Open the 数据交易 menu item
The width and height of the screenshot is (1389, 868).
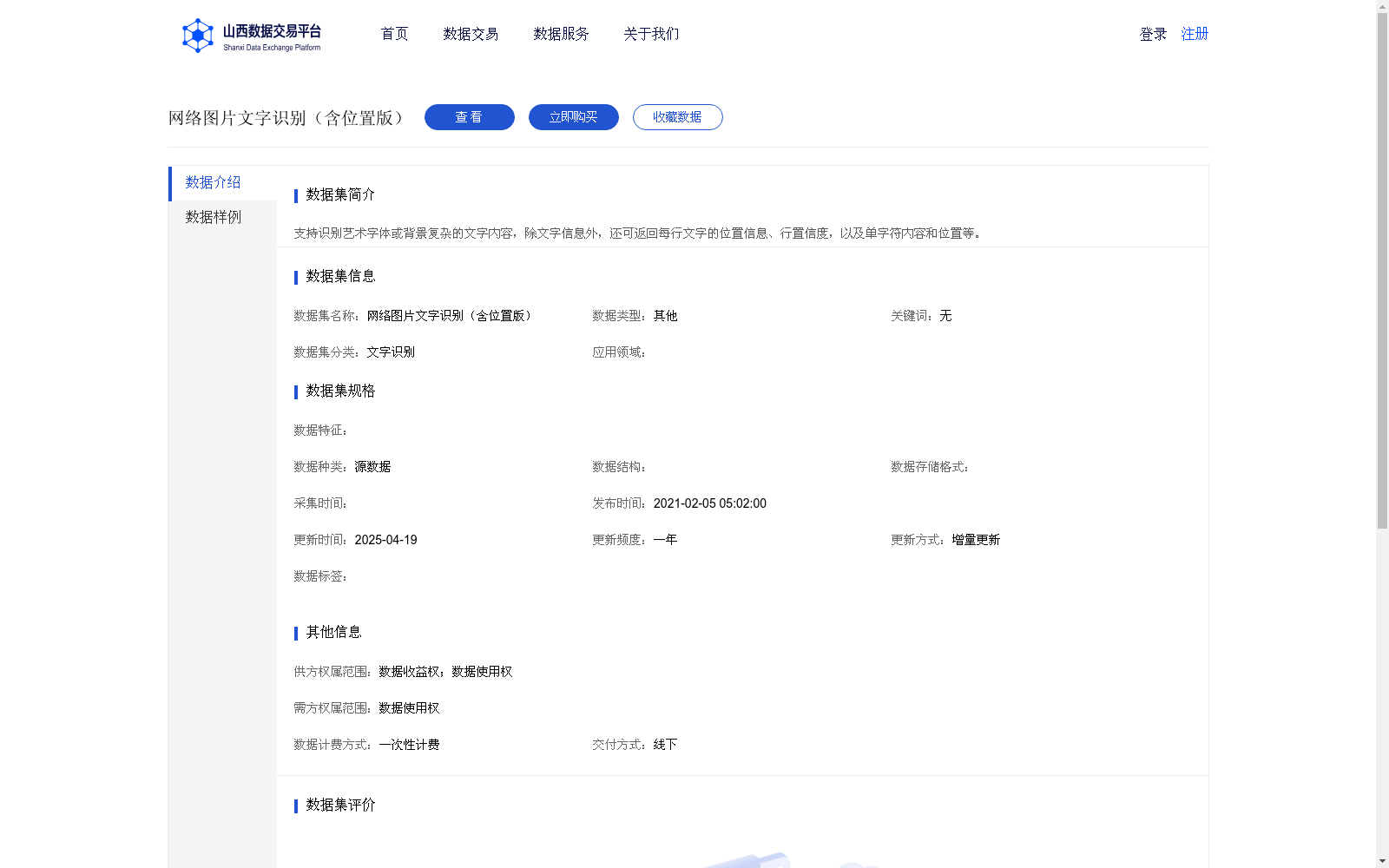click(471, 34)
